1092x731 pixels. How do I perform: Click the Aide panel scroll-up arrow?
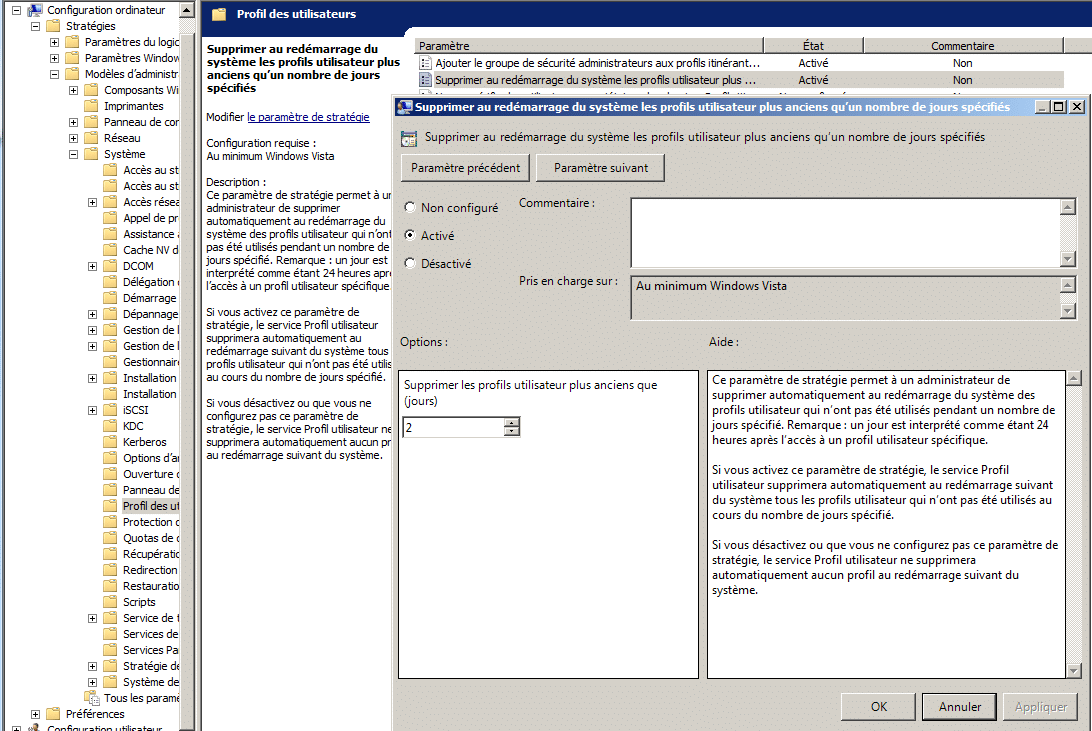click(1074, 379)
